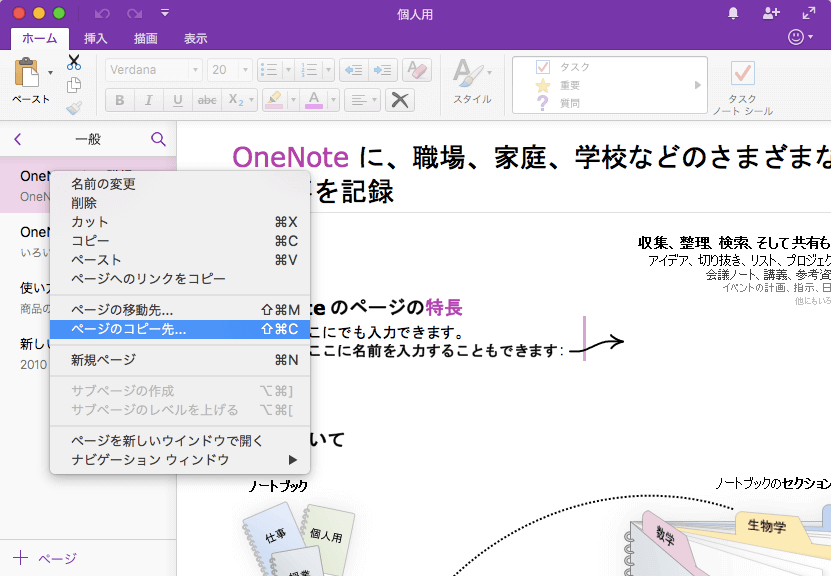Choose ページを新しいウインドウで開く menu item
The image size is (831, 576).
[180, 441]
